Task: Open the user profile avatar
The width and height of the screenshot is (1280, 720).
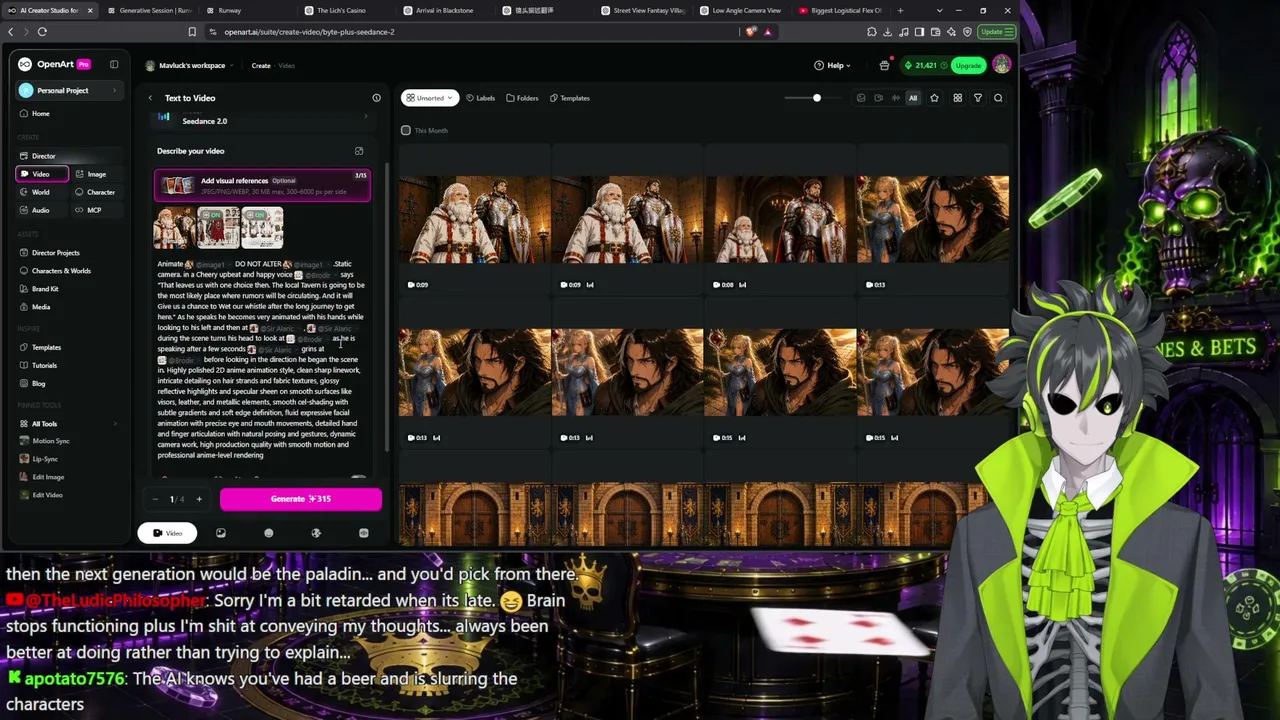Action: 1001,65
